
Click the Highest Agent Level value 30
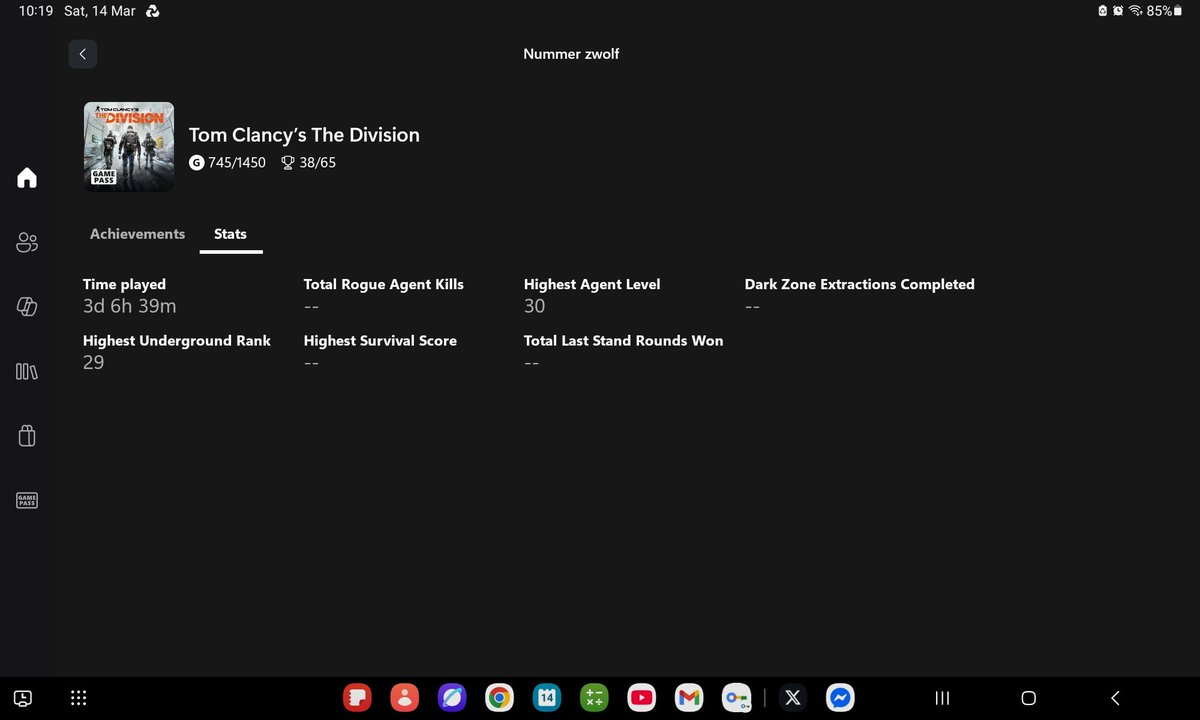pyautogui.click(x=534, y=306)
